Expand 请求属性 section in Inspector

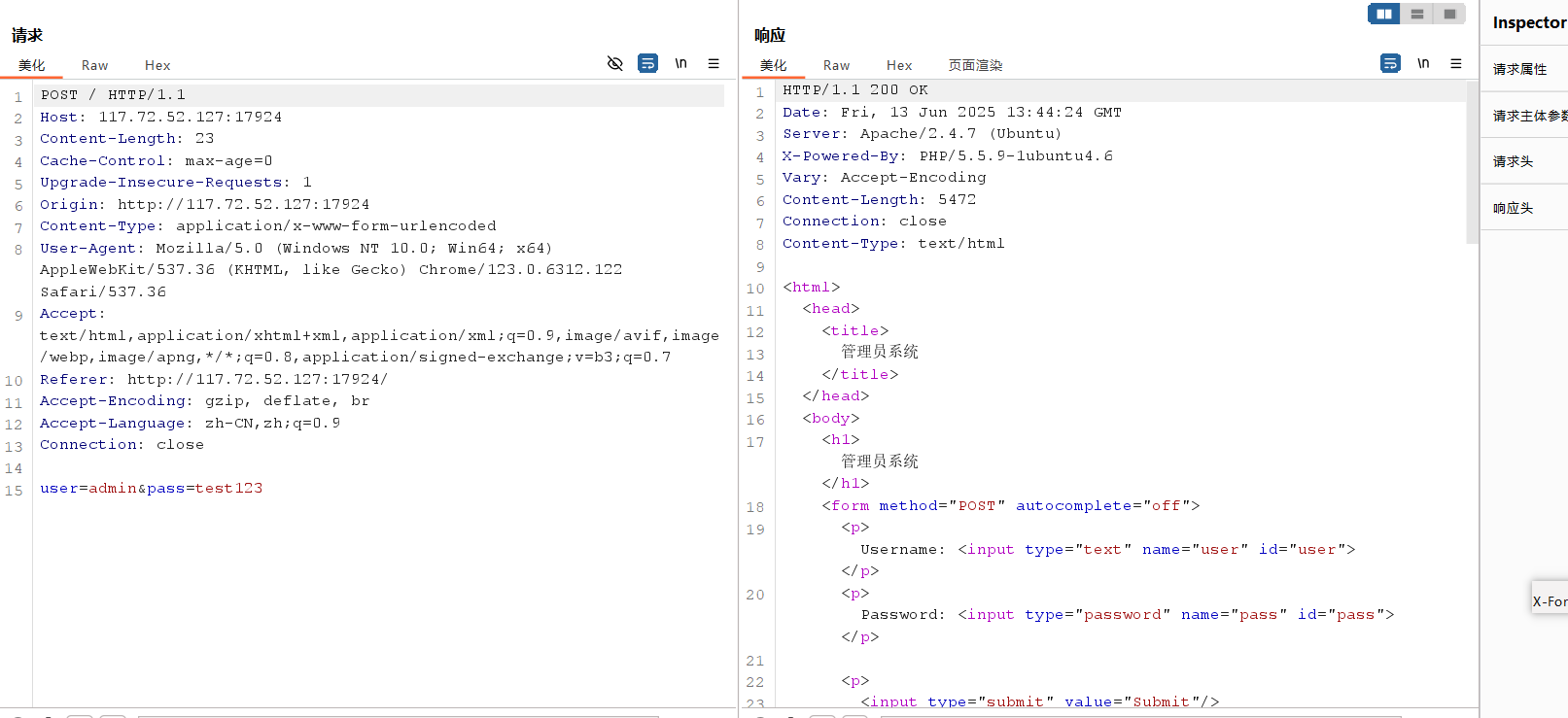pyautogui.click(x=1520, y=69)
